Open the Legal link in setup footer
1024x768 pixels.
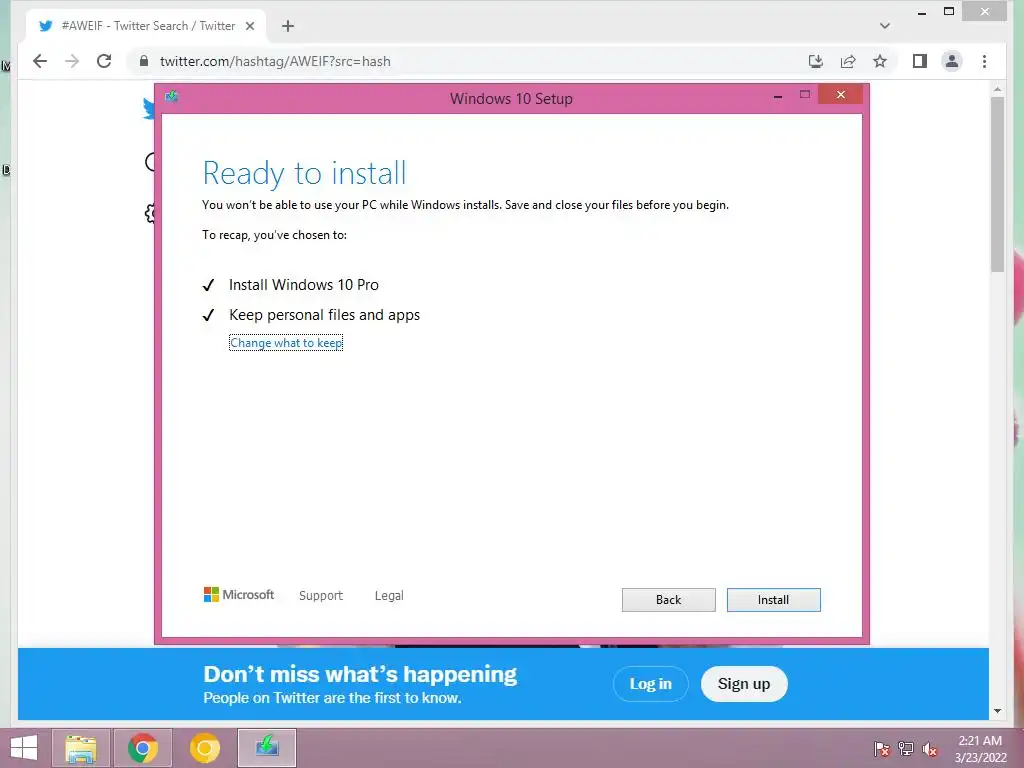pyautogui.click(x=389, y=596)
